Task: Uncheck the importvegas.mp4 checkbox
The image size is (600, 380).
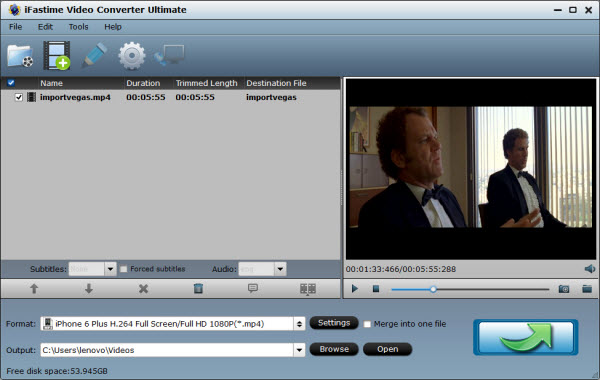Action: click(18, 97)
